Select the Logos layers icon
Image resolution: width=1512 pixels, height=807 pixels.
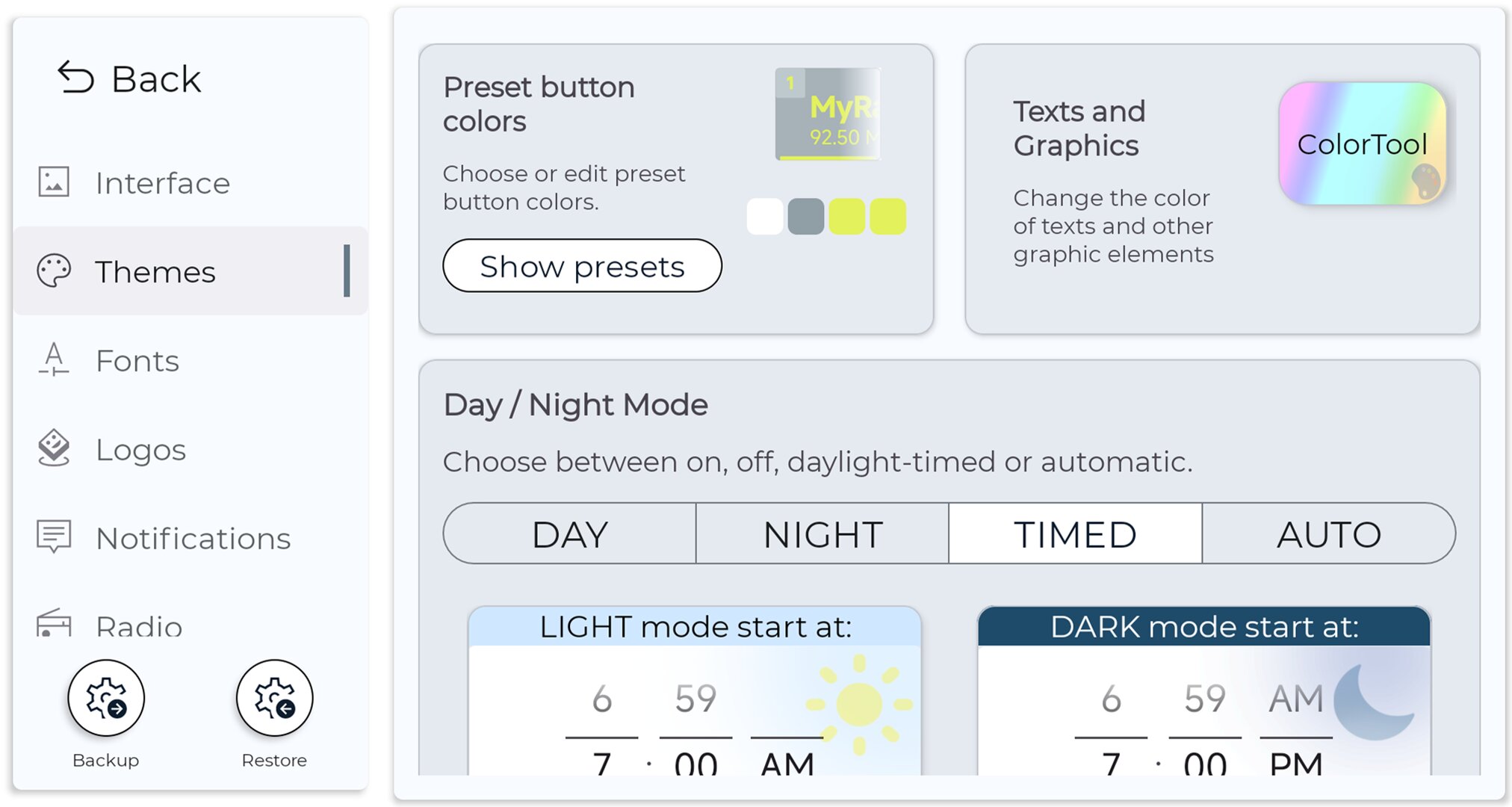54,448
